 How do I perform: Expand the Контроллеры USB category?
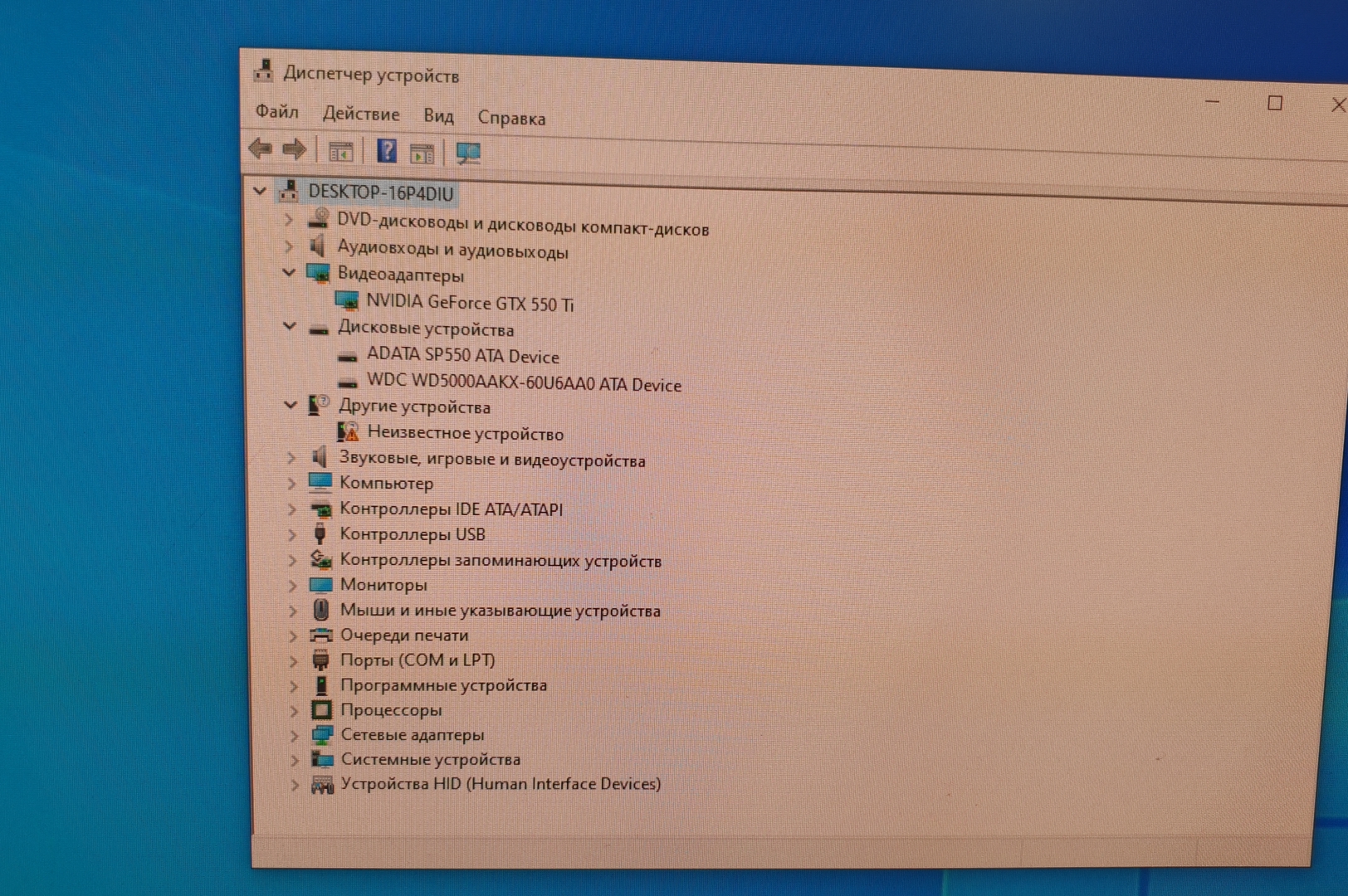tap(292, 534)
